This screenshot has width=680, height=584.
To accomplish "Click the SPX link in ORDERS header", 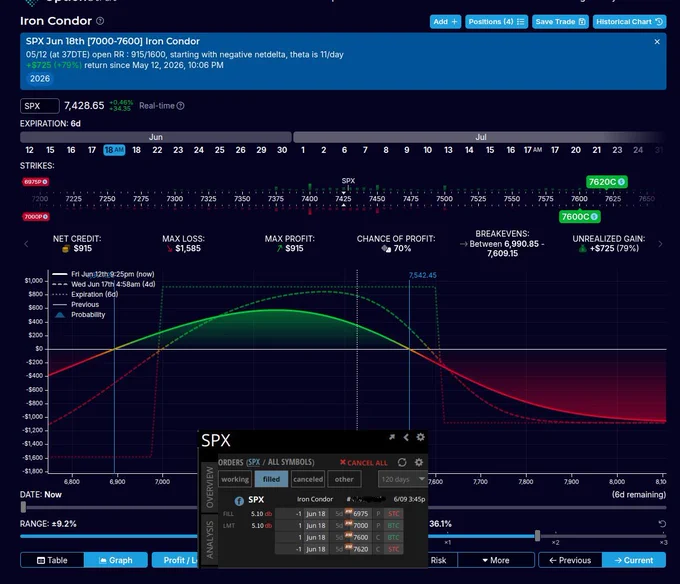I will click(x=254, y=462).
